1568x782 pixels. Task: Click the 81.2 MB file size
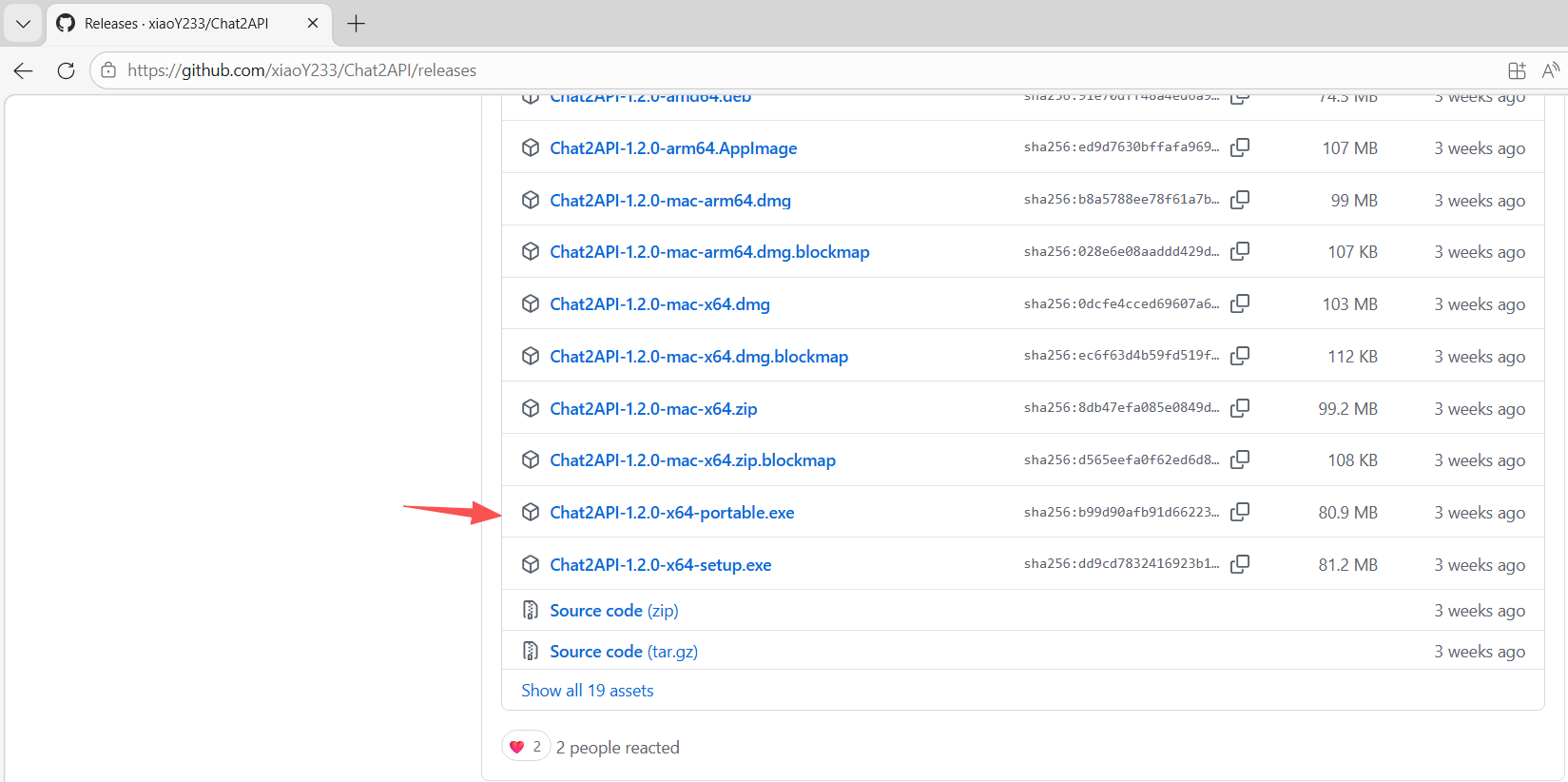coord(1347,565)
